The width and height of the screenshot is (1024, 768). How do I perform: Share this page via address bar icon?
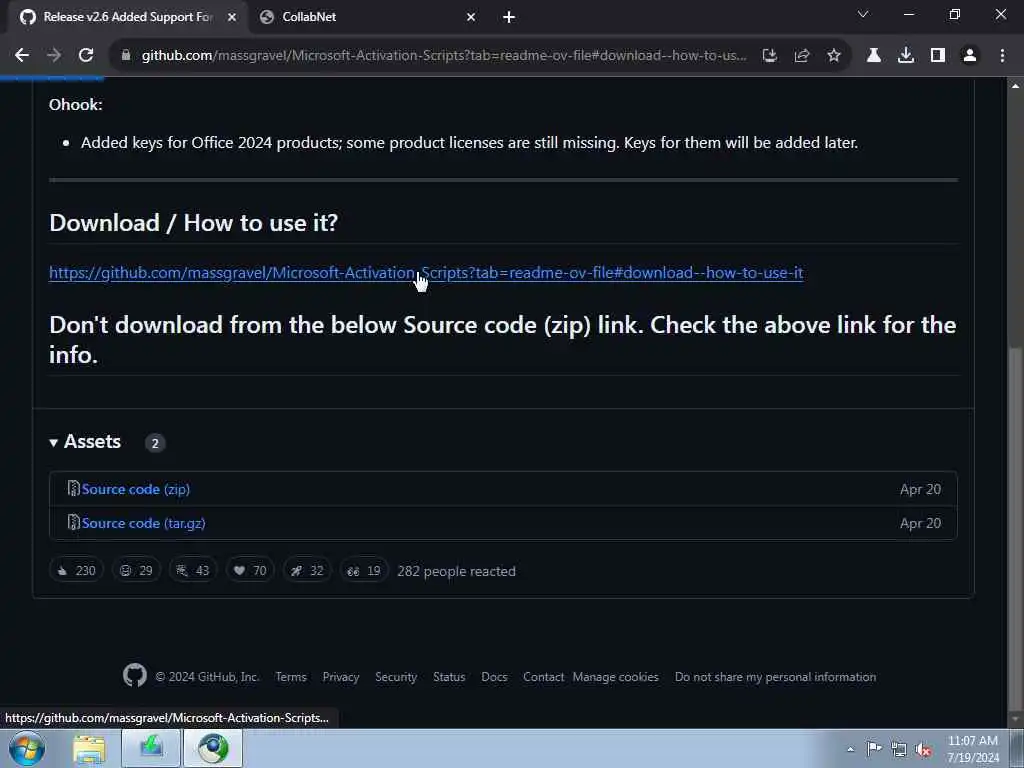tap(802, 56)
